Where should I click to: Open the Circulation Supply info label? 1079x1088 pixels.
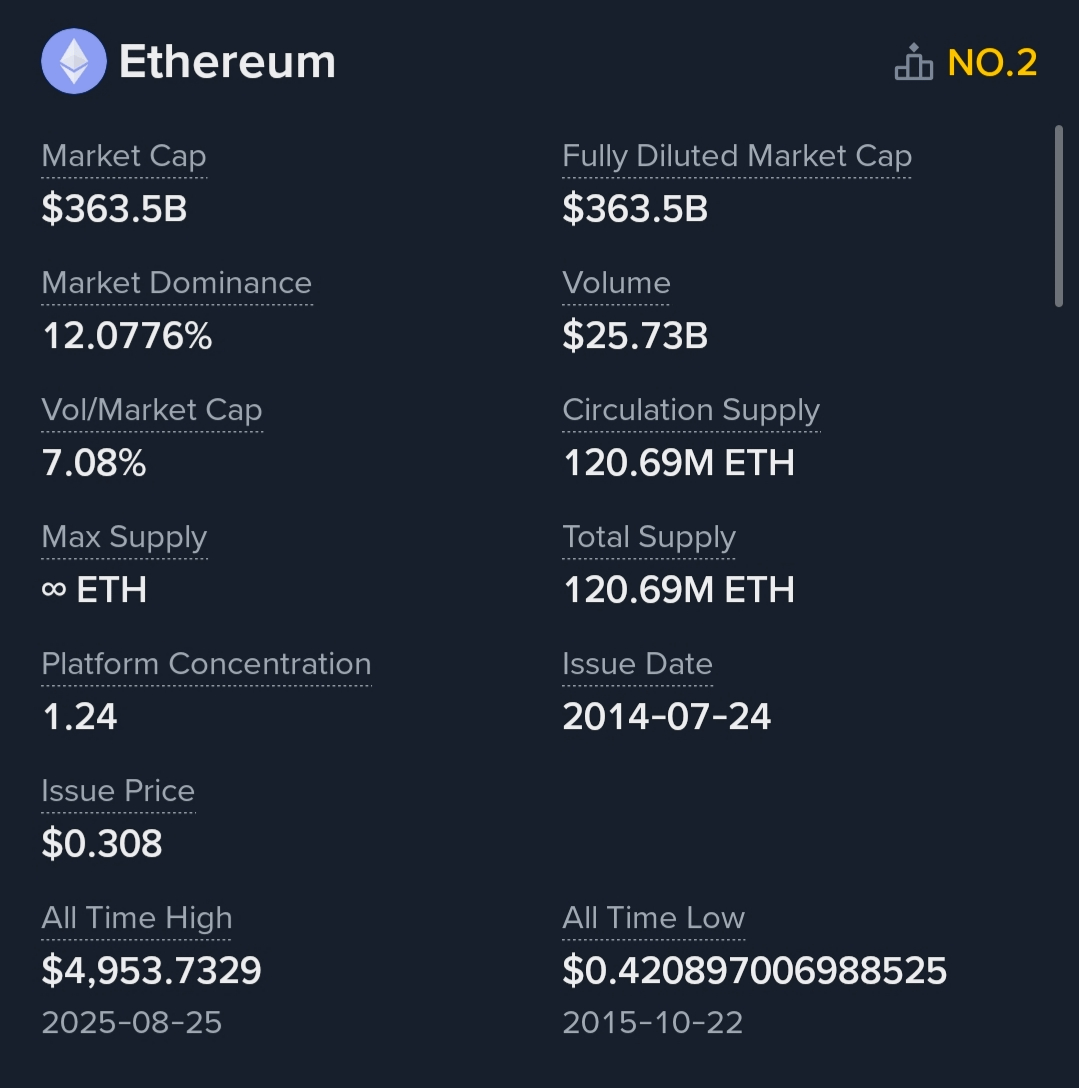click(691, 410)
